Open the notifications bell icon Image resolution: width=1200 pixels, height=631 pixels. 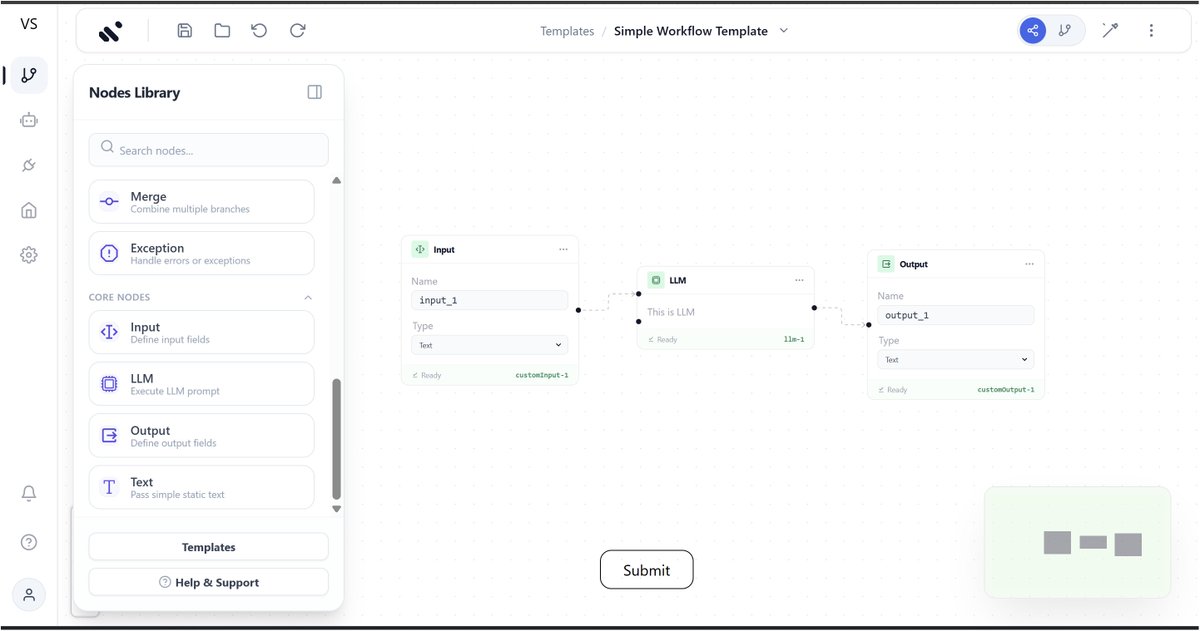(29, 493)
